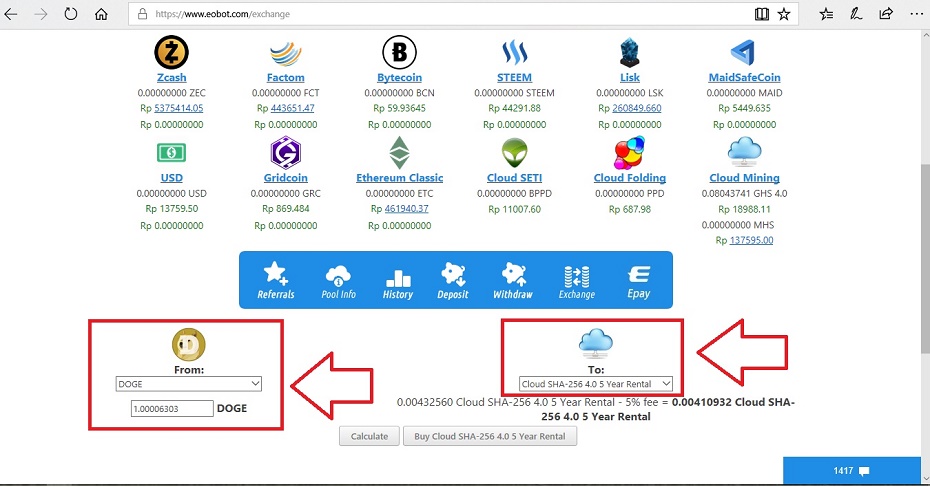Open Exchange in the blue toolbar
Viewport: 930px width, 487px height.
[577, 282]
